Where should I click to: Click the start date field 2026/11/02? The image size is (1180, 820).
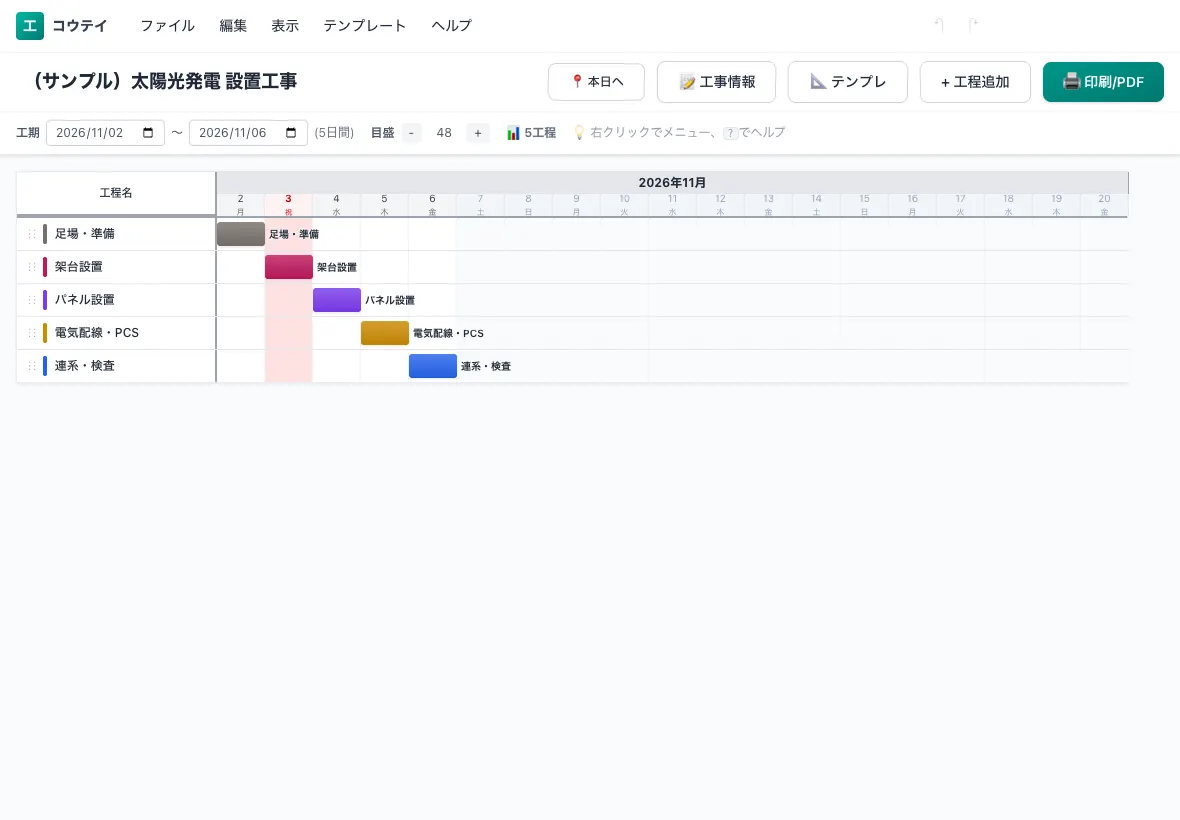tap(105, 132)
